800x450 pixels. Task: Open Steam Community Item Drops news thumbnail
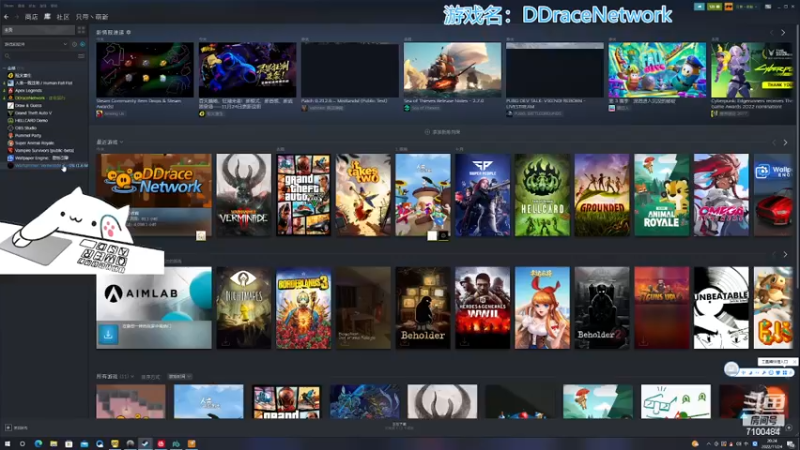pos(145,70)
